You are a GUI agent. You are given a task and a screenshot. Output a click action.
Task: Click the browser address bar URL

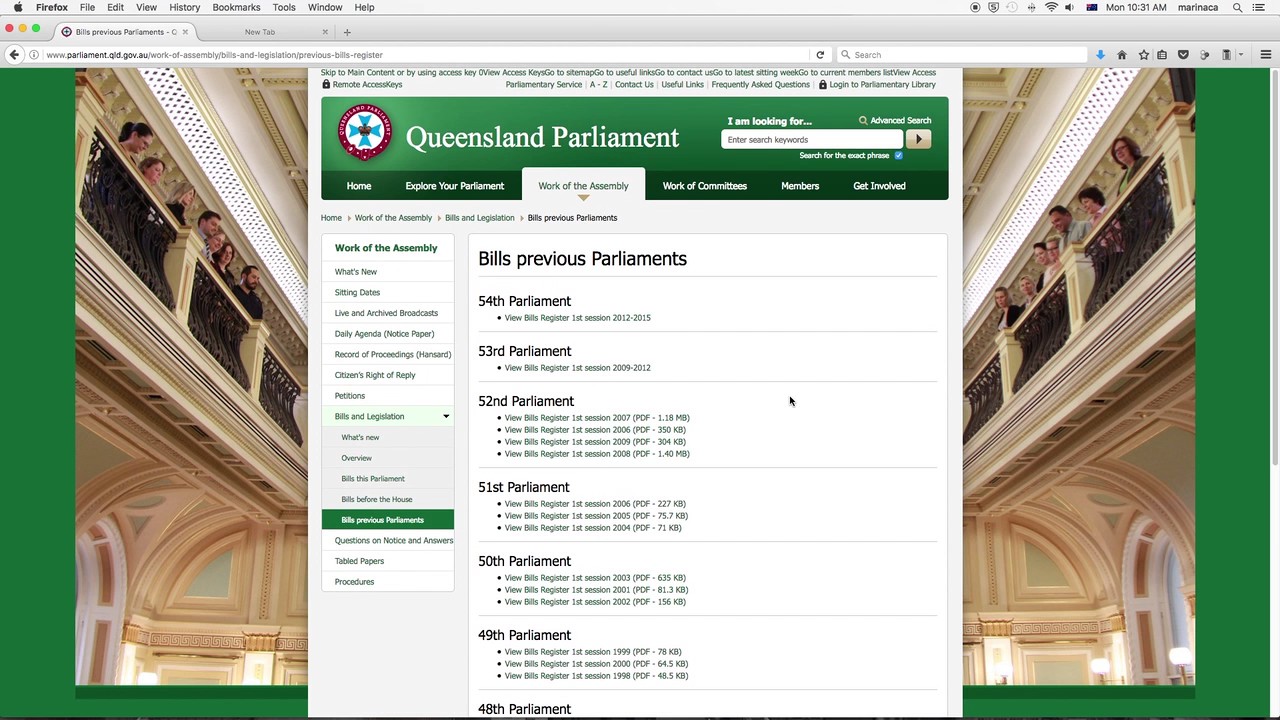pos(214,55)
